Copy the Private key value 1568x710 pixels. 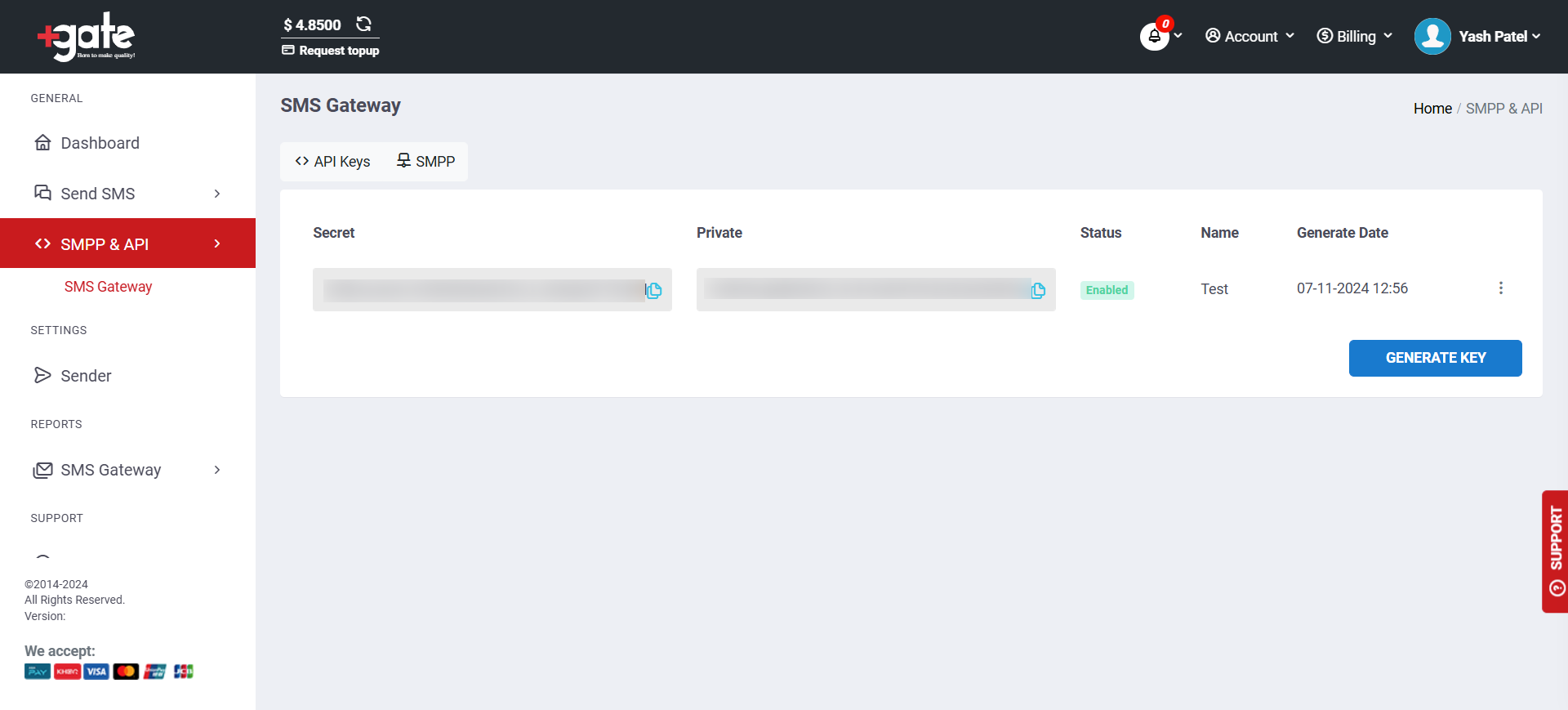pos(1038,290)
